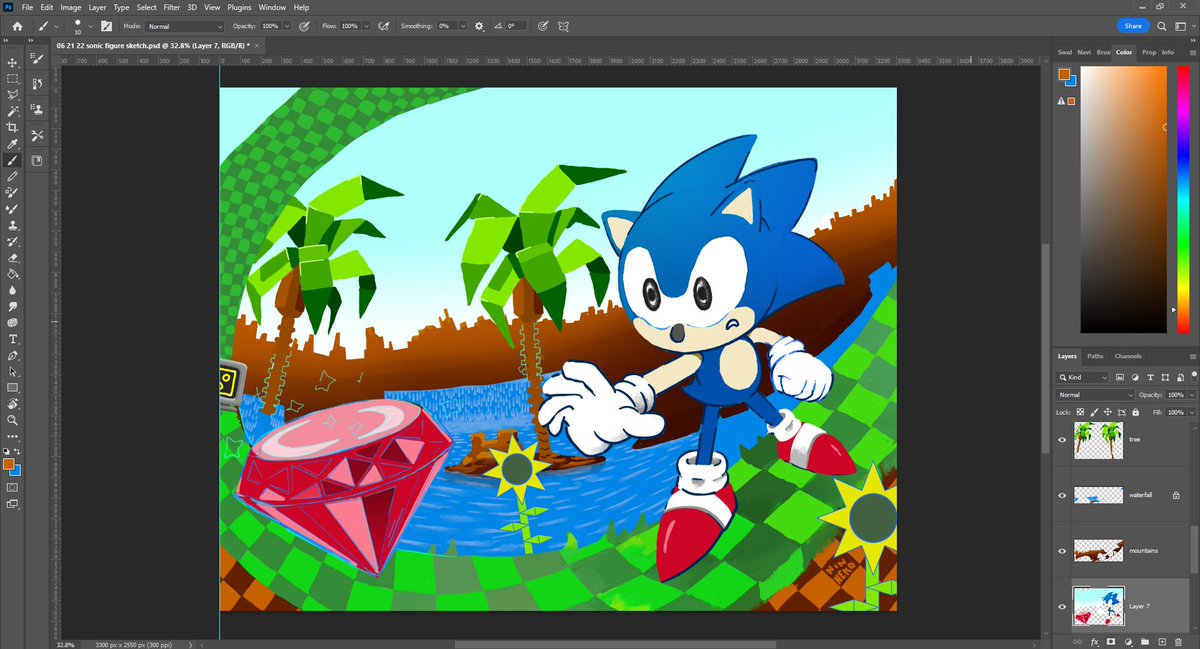
Task: Expand the Opacity slider dropdown in options bar
Action: point(287,26)
